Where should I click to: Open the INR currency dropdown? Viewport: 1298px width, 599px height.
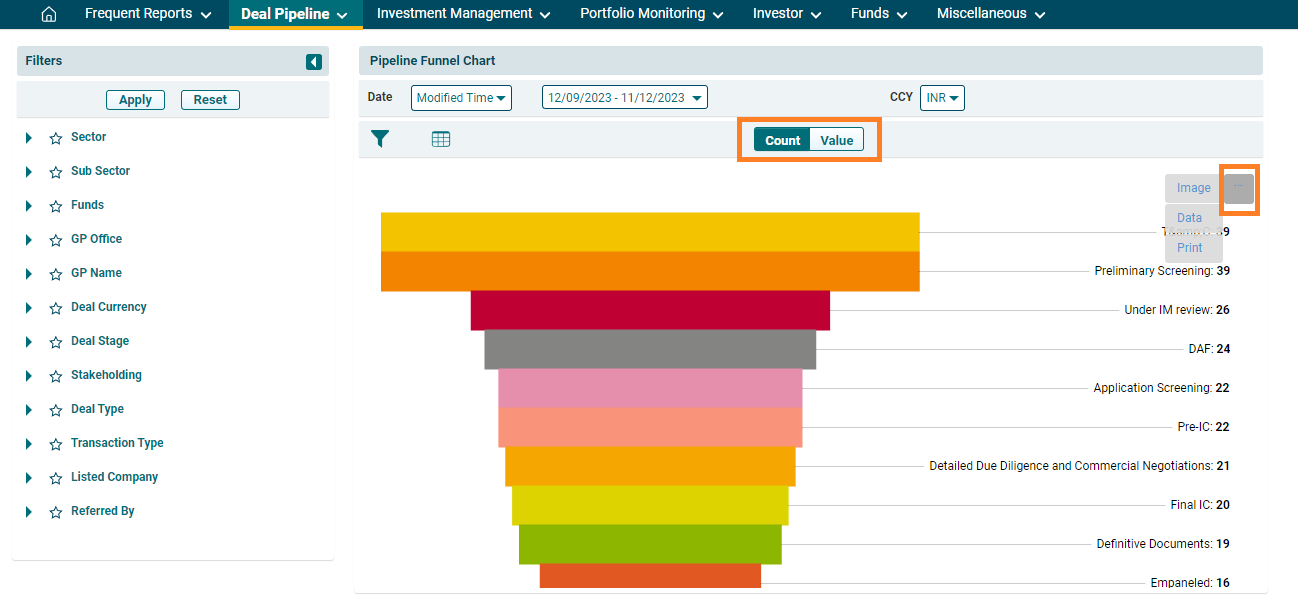pyautogui.click(x=941, y=98)
